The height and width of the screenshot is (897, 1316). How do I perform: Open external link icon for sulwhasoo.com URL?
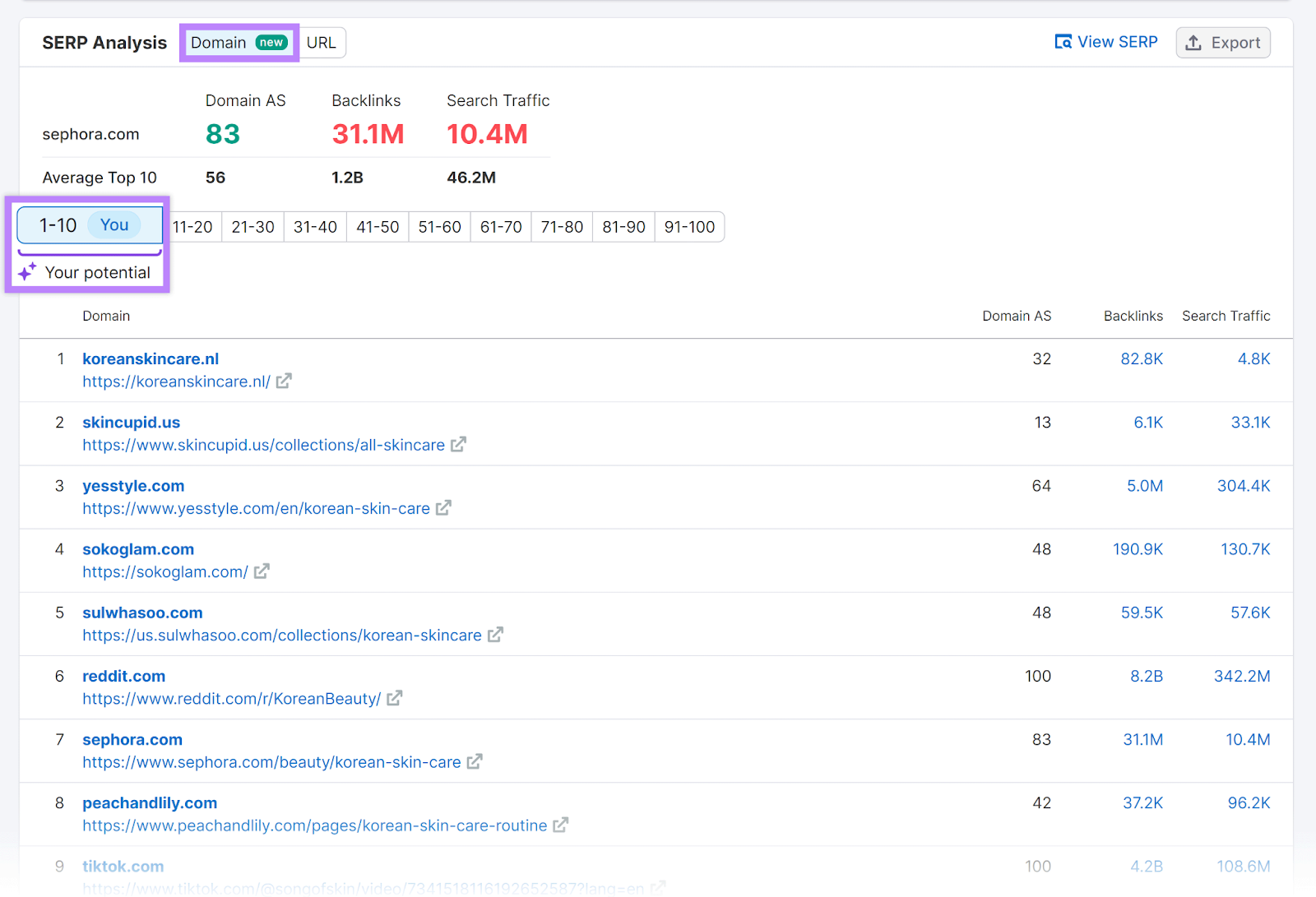[495, 635]
